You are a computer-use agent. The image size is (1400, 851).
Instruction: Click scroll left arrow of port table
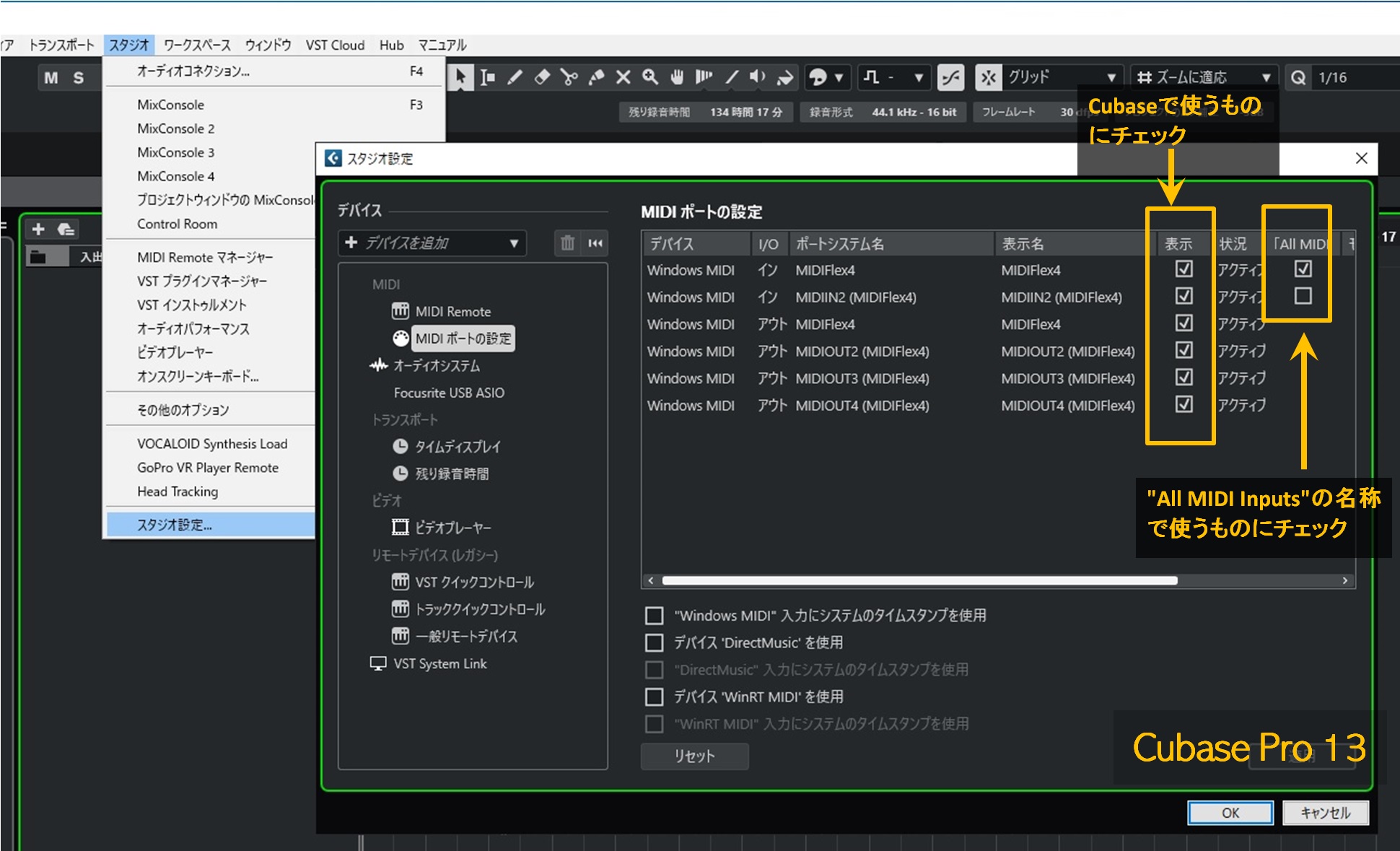click(x=651, y=580)
